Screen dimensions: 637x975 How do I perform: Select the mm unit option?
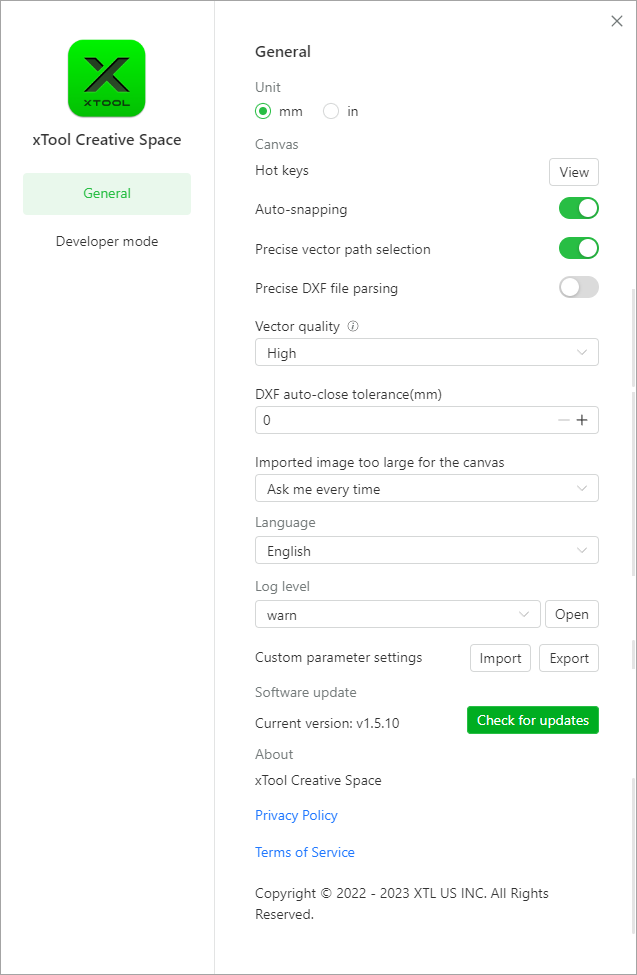[x=263, y=111]
